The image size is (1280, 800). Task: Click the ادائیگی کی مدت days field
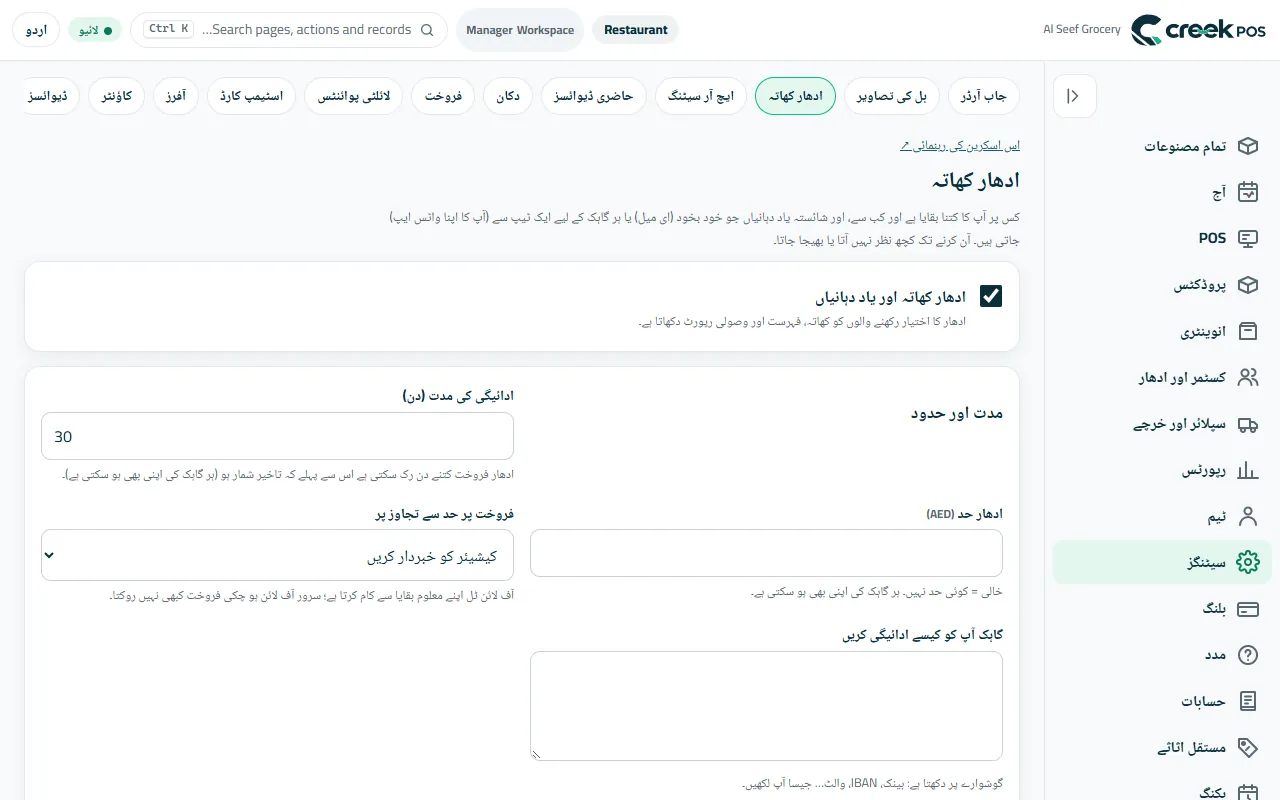pos(277,437)
